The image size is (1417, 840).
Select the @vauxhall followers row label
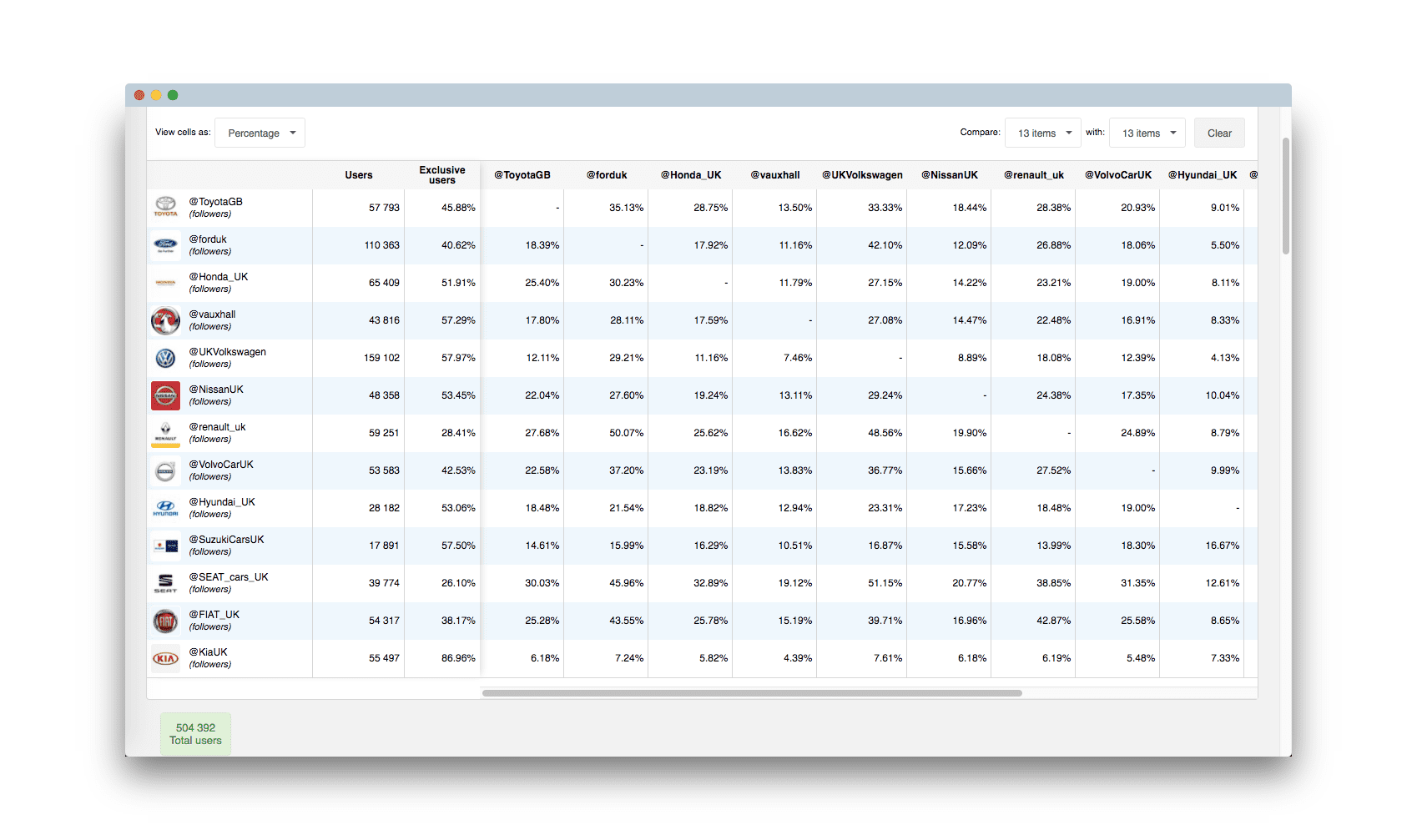coord(212,320)
